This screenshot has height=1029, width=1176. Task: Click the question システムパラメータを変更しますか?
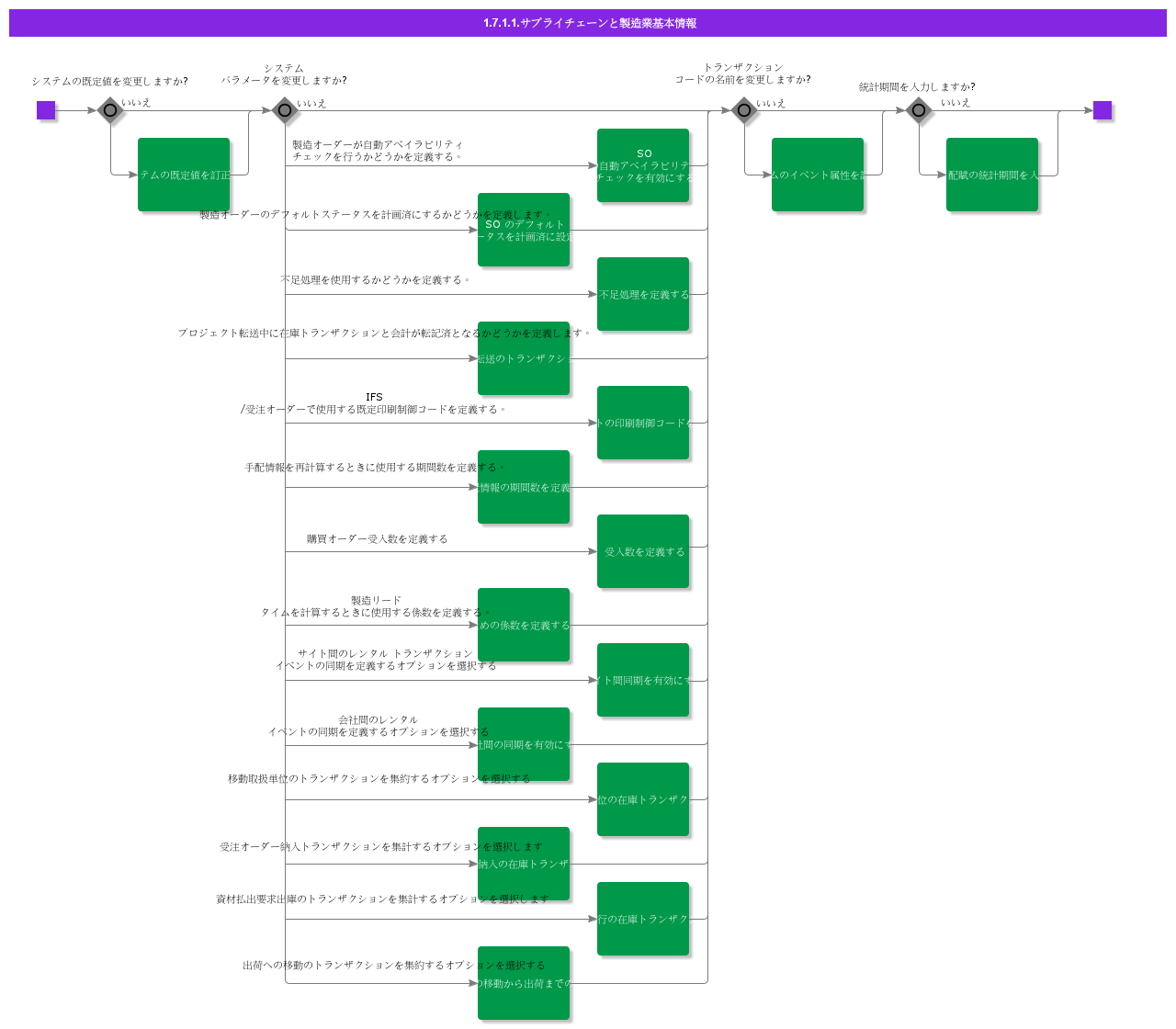284,74
